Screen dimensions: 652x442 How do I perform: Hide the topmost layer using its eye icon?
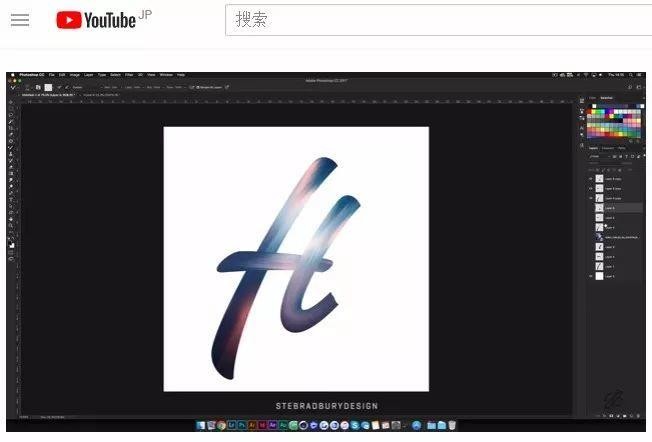590,179
